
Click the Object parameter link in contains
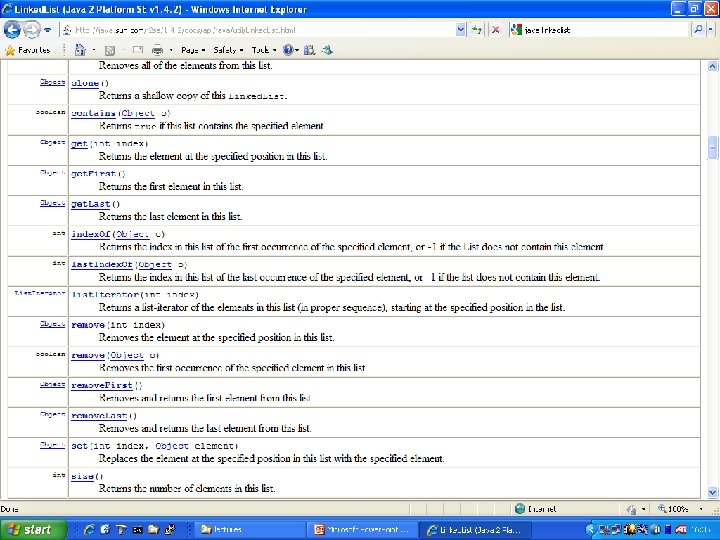[x=138, y=113]
